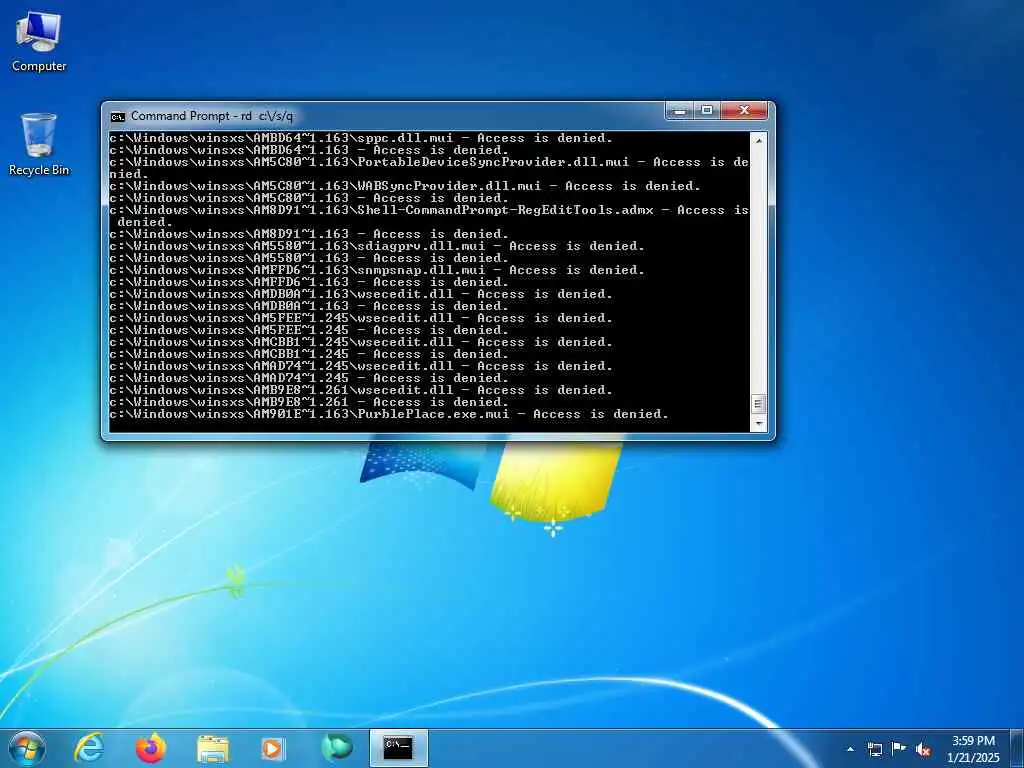Click the AMCBB1~1.245\wsecedit.dll line
The height and width of the screenshot is (768, 1024).
click(361, 342)
